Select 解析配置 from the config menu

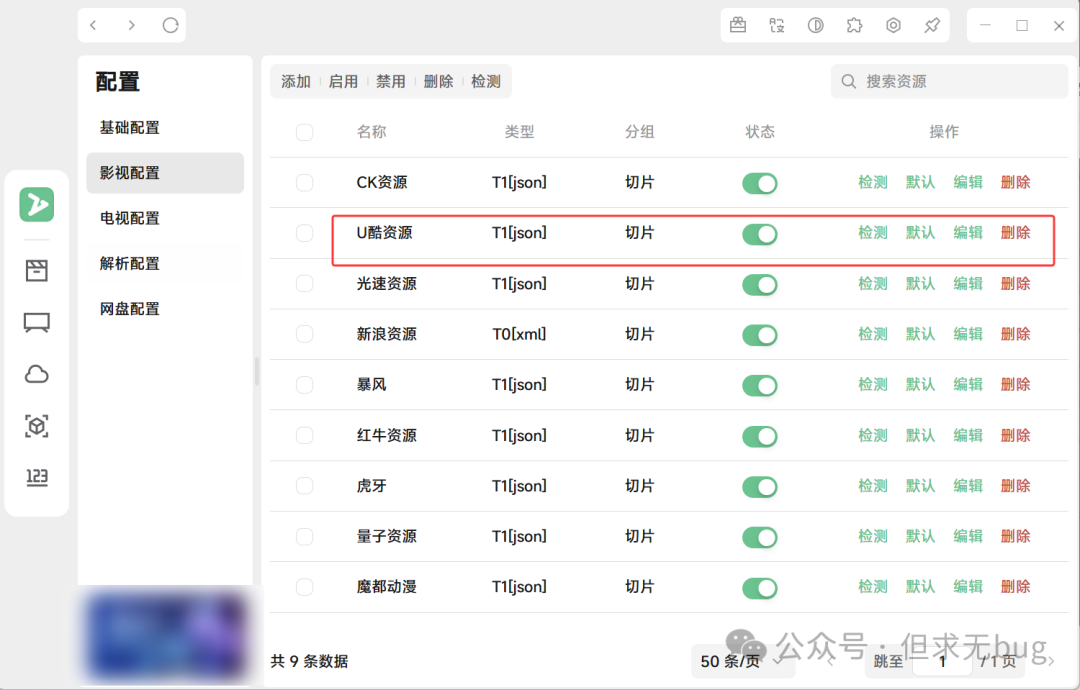point(130,264)
